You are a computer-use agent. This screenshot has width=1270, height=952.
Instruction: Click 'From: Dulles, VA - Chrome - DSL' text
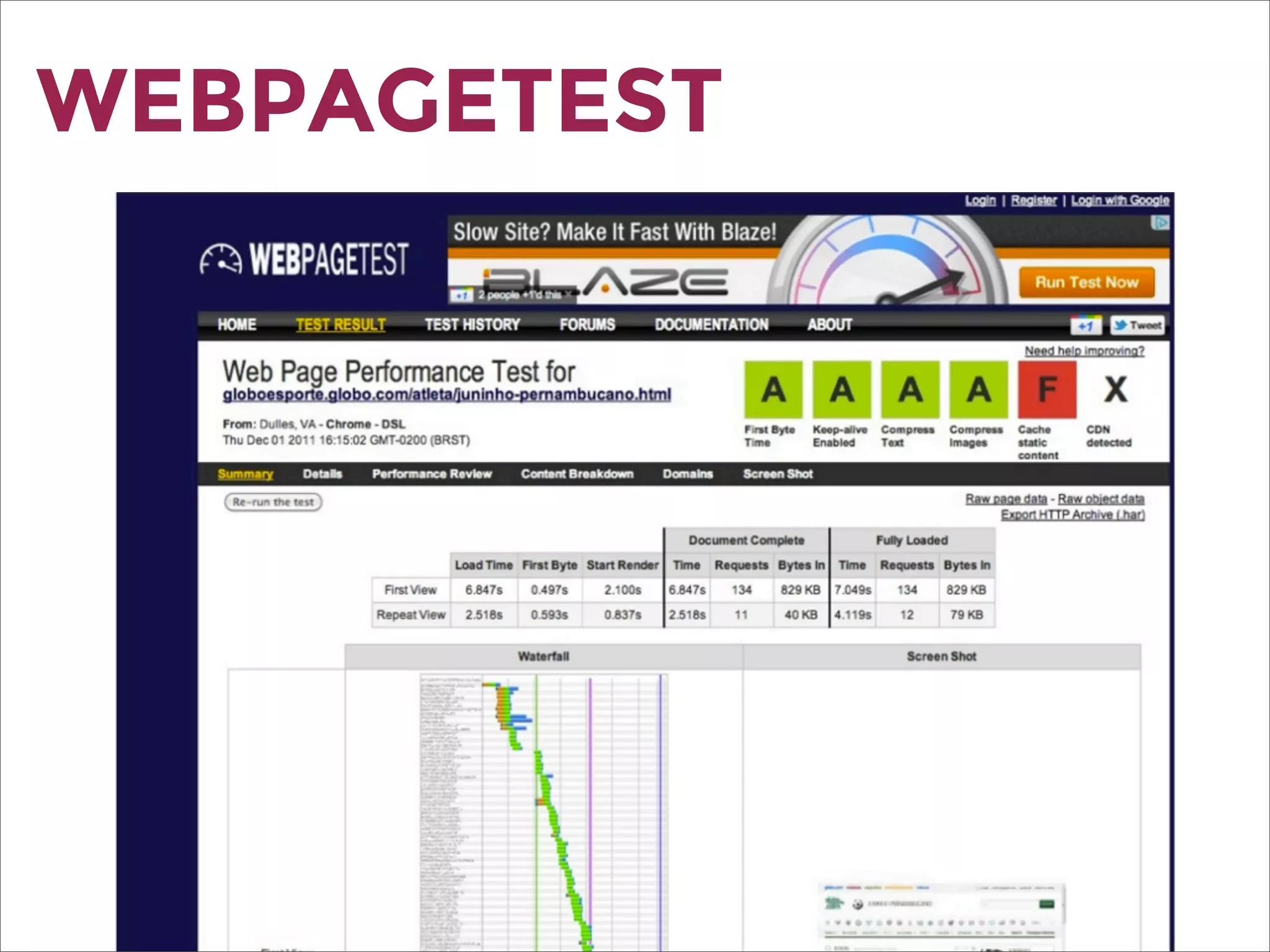314,425
